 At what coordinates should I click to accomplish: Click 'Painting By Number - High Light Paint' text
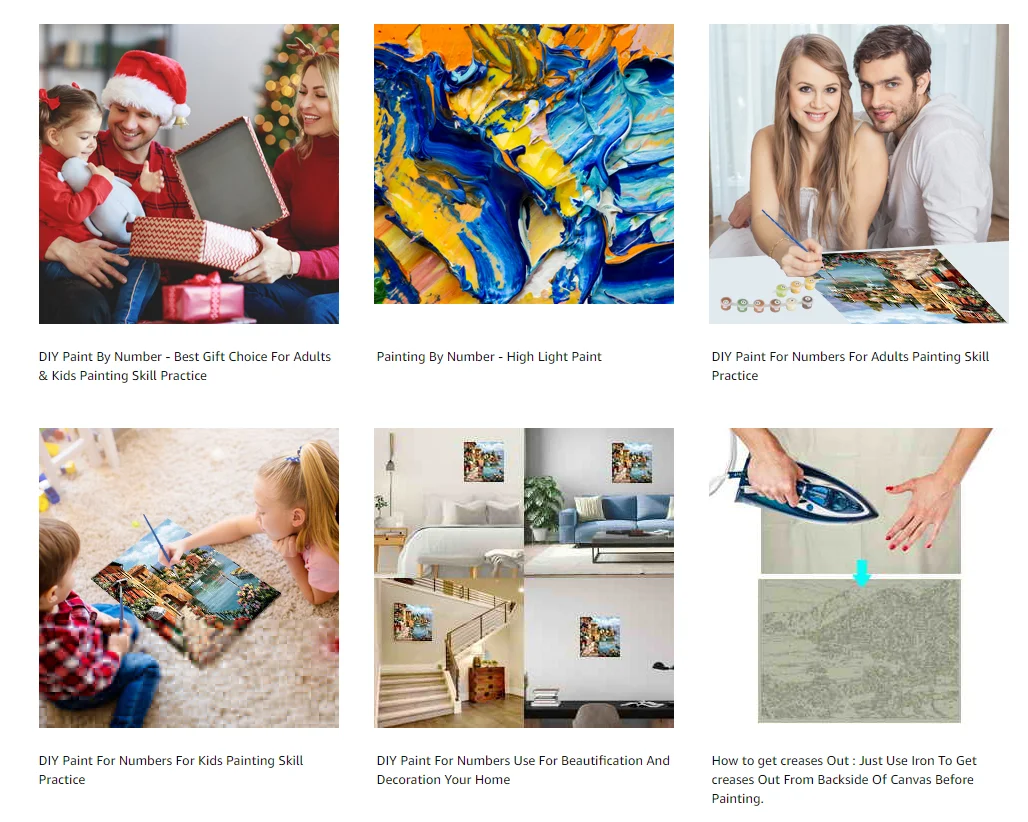pos(489,357)
